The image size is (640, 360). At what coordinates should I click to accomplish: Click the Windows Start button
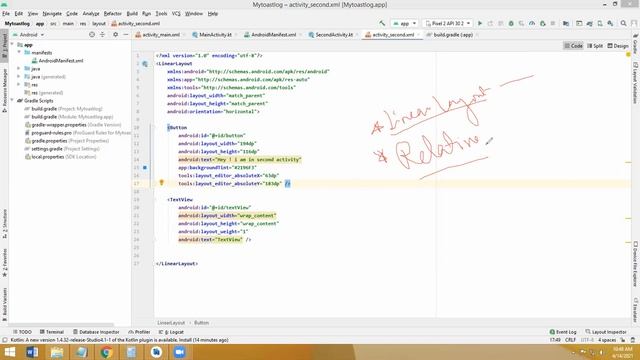click(x=9, y=352)
